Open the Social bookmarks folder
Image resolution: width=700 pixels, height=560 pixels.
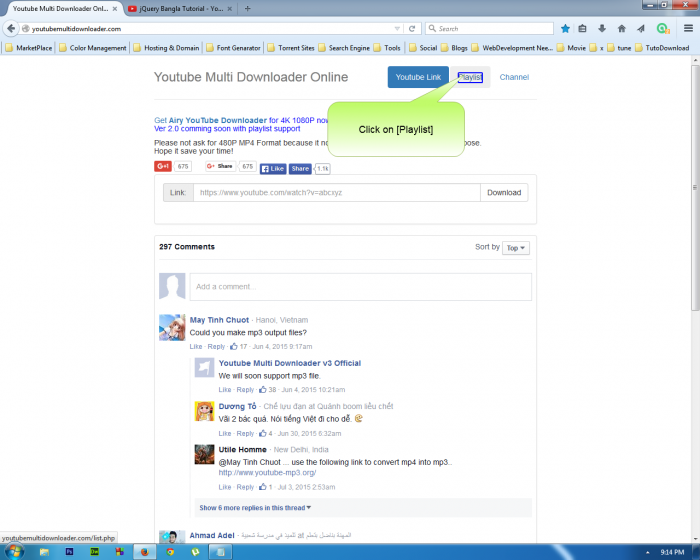pos(423,48)
